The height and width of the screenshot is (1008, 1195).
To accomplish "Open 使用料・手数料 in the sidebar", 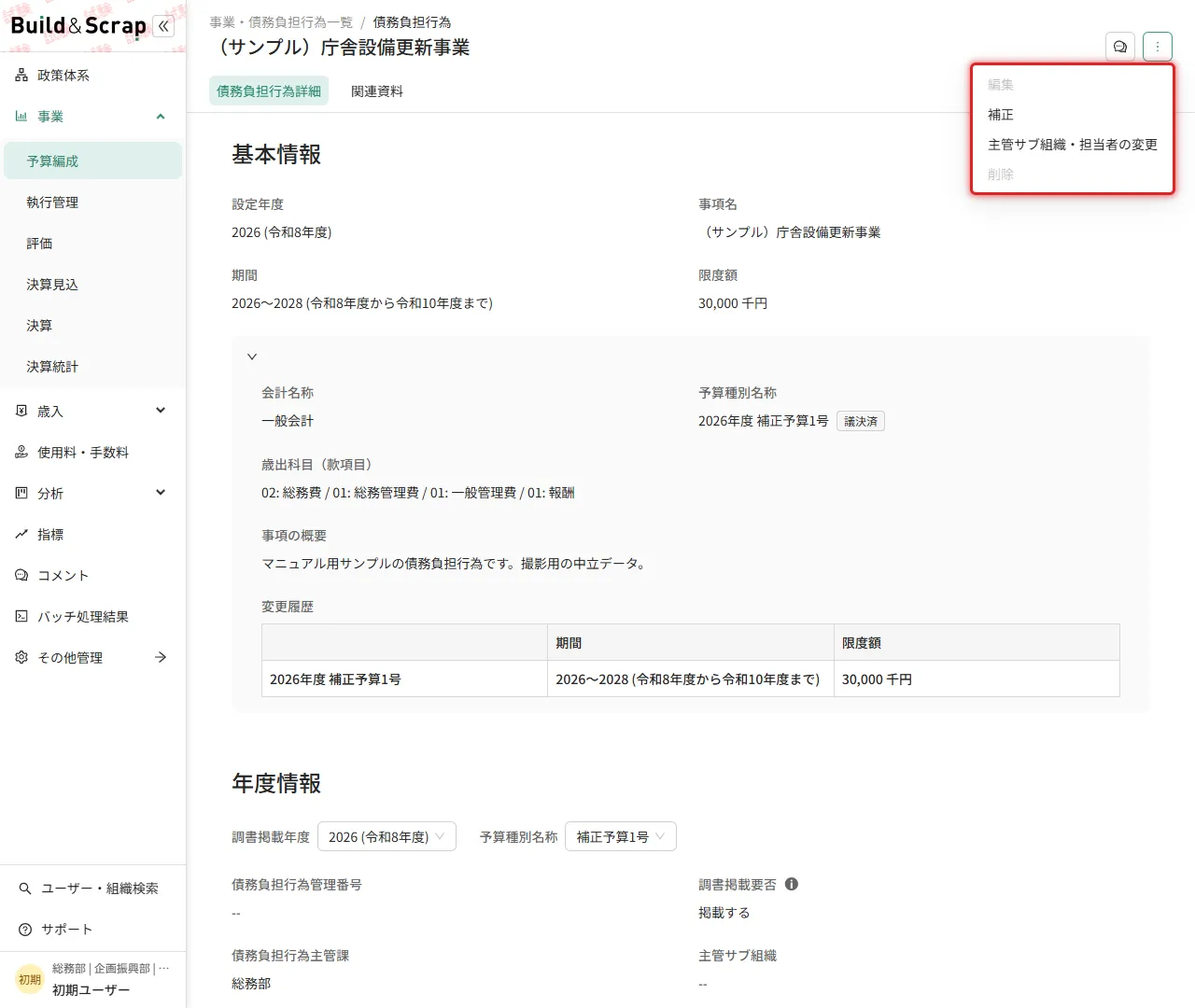I will pos(92,453).
